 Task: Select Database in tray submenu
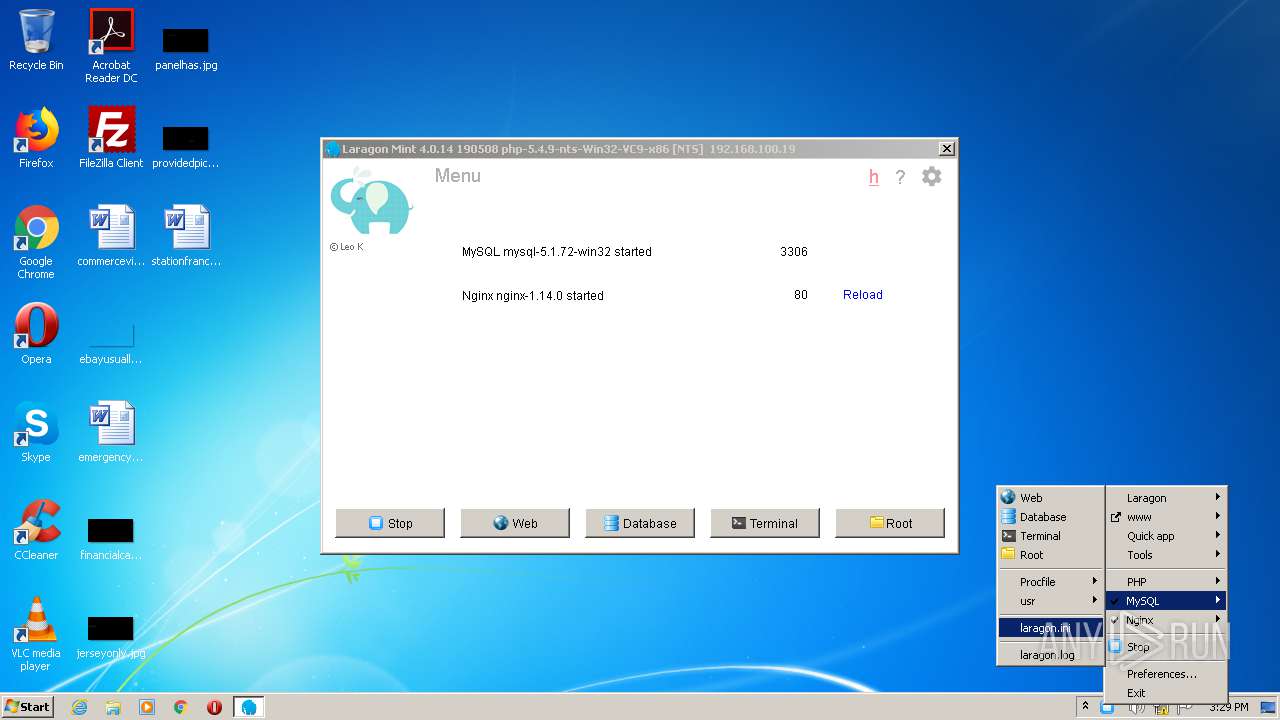(x=1050, y=517)
